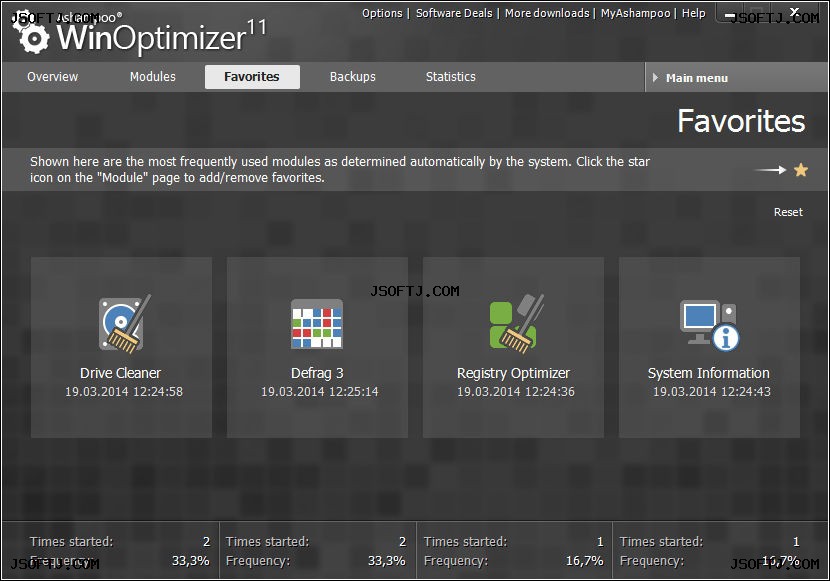The height and width of the screenshot is (581, 830).
Task: Open the System Information monitor icon
Action: click(709, 325)
